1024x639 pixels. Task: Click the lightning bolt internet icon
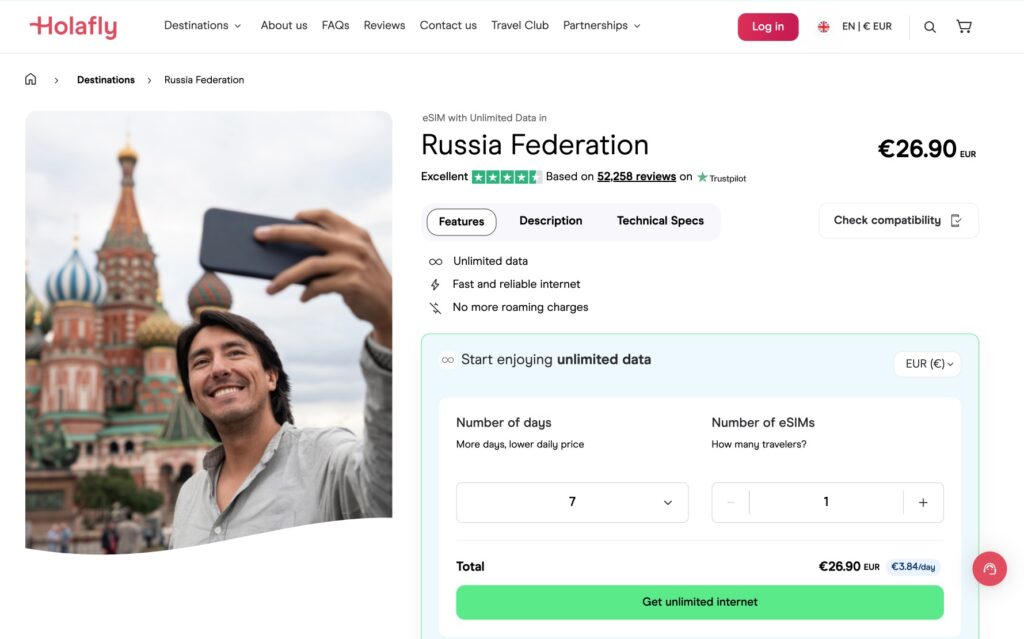coord(434,284)
